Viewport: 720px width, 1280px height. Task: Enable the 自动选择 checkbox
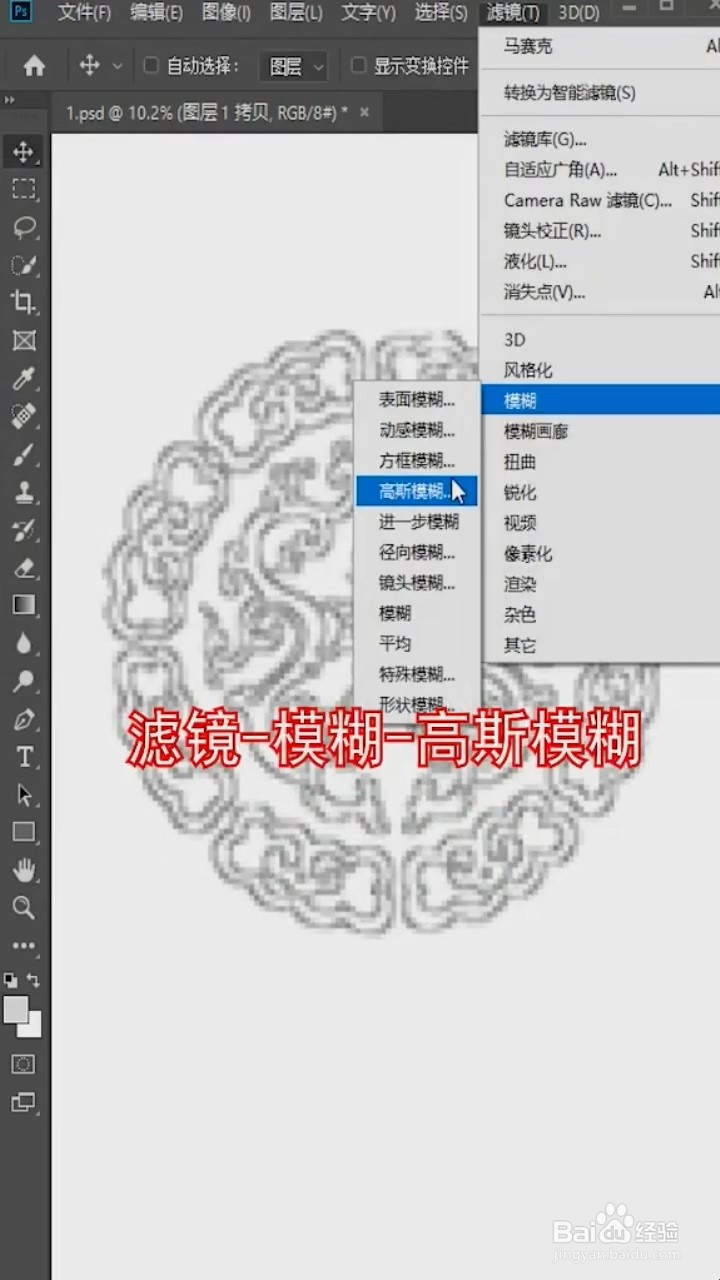tap(151, 66)
